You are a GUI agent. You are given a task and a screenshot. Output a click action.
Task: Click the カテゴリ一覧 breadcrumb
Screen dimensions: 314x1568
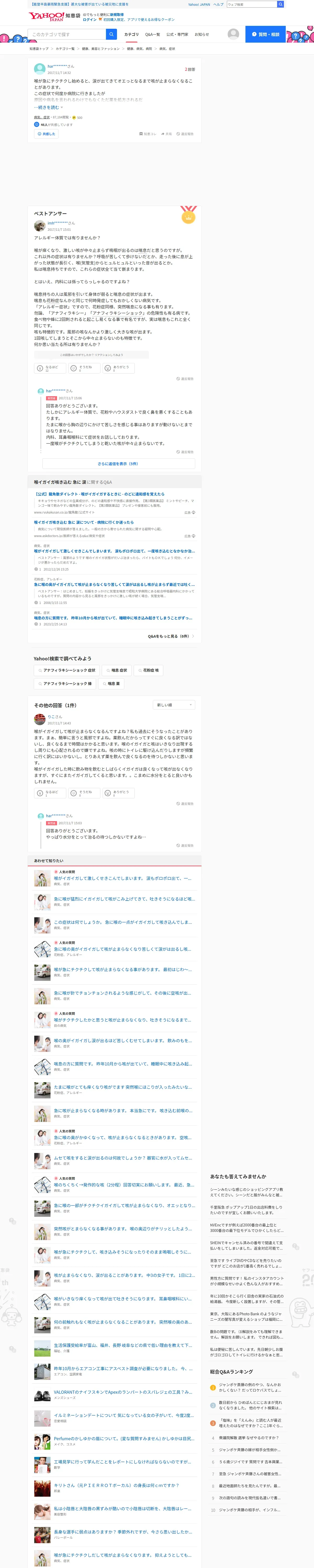pos(65,49)
